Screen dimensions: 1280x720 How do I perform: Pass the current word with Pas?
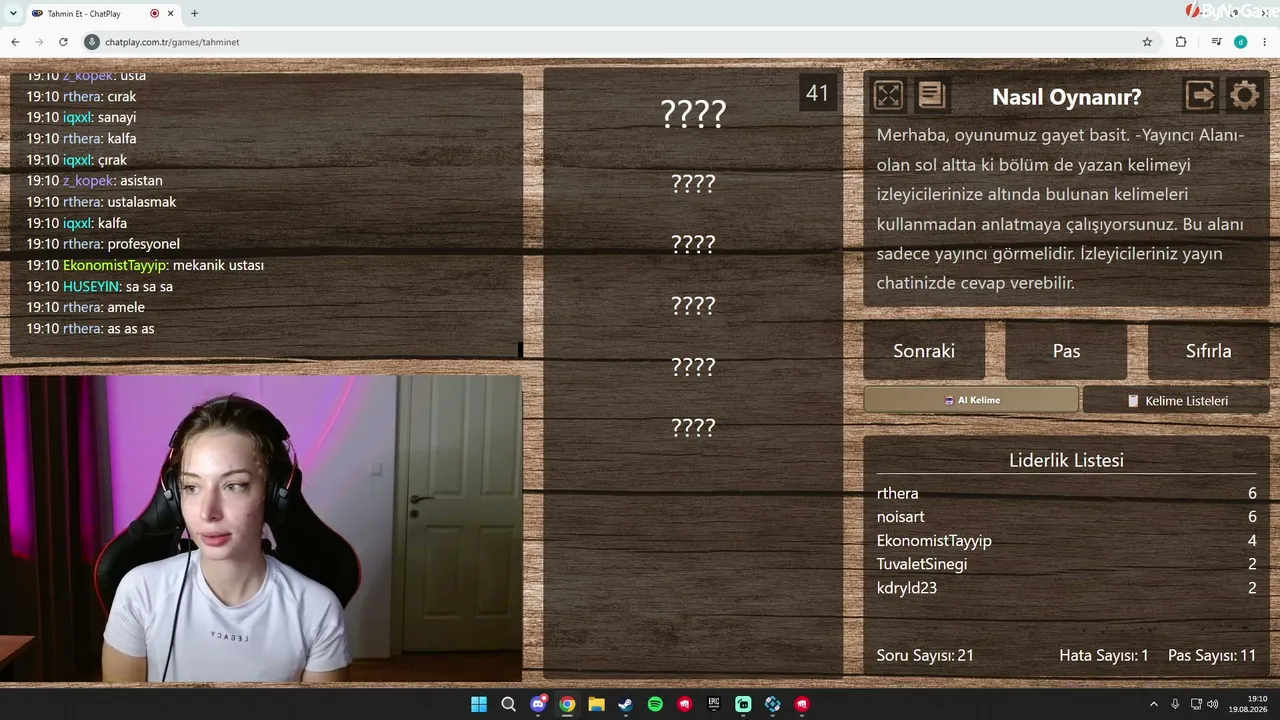pyautogui.click(x=1066, y=351)
